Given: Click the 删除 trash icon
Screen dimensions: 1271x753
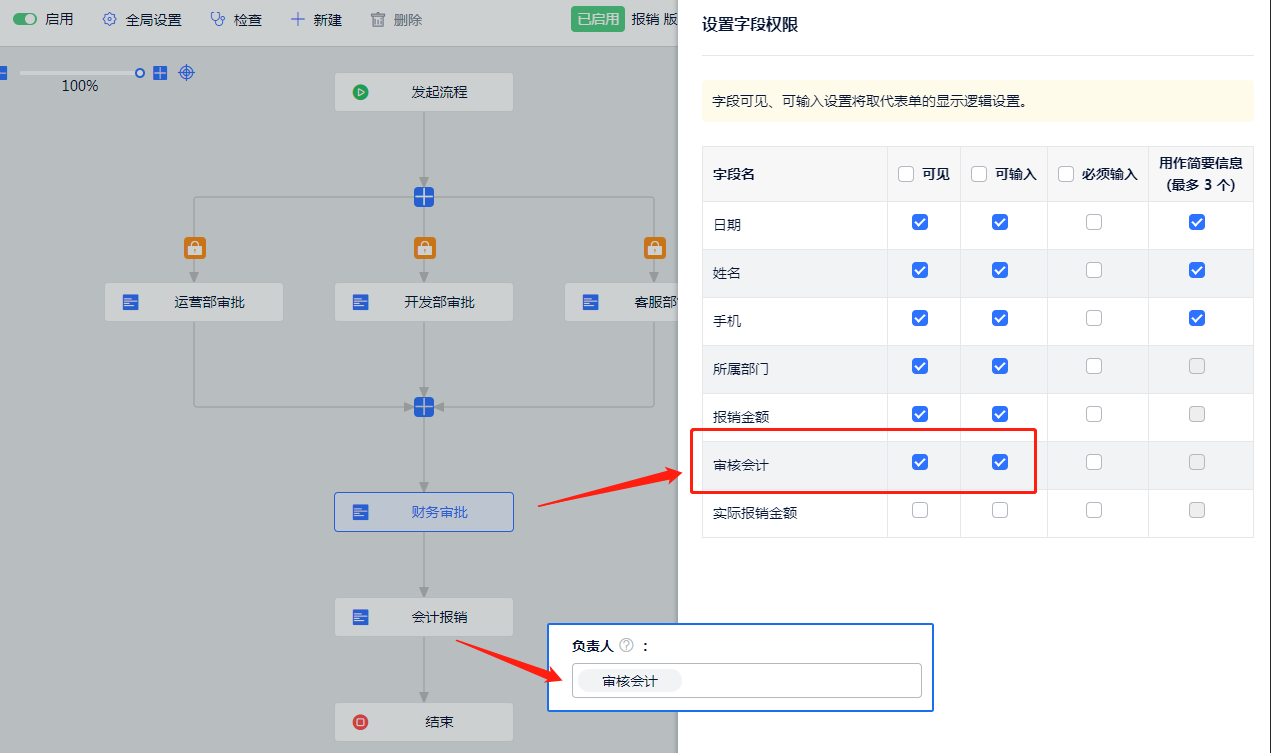Looking at the screenshot, I should [377, 19].
